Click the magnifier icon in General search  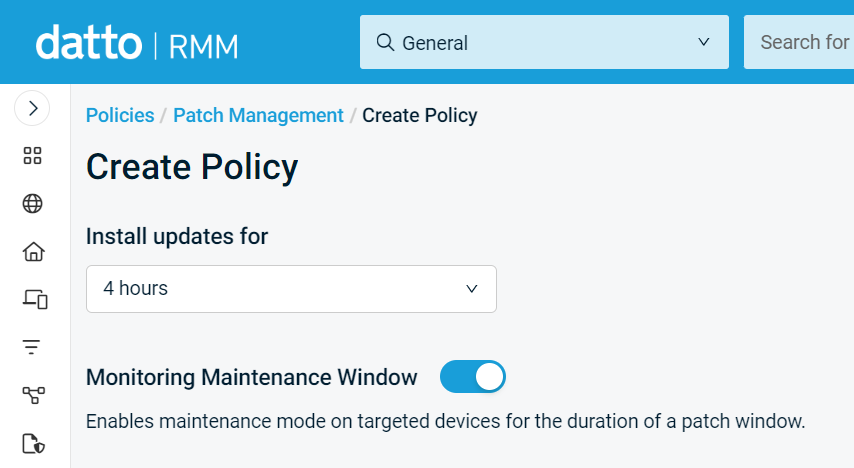tap(385, 42)
